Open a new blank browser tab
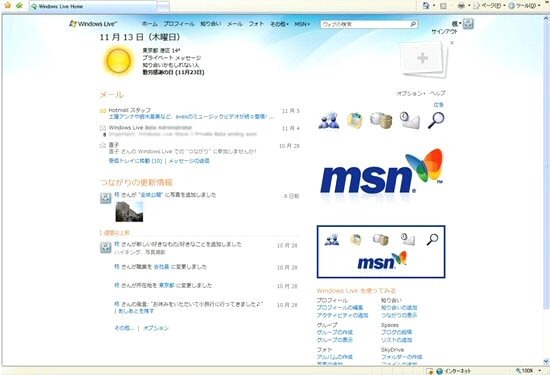Viewport: 550px width, 375px height. [x=163, y=6]
